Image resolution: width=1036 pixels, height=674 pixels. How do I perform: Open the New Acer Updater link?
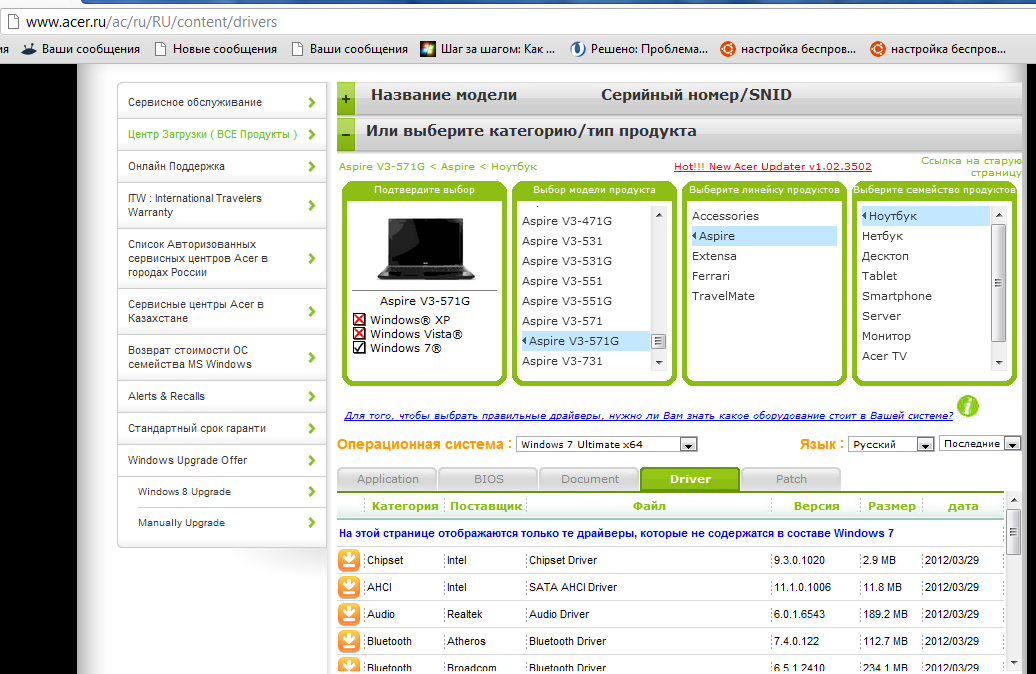point(772,167)
